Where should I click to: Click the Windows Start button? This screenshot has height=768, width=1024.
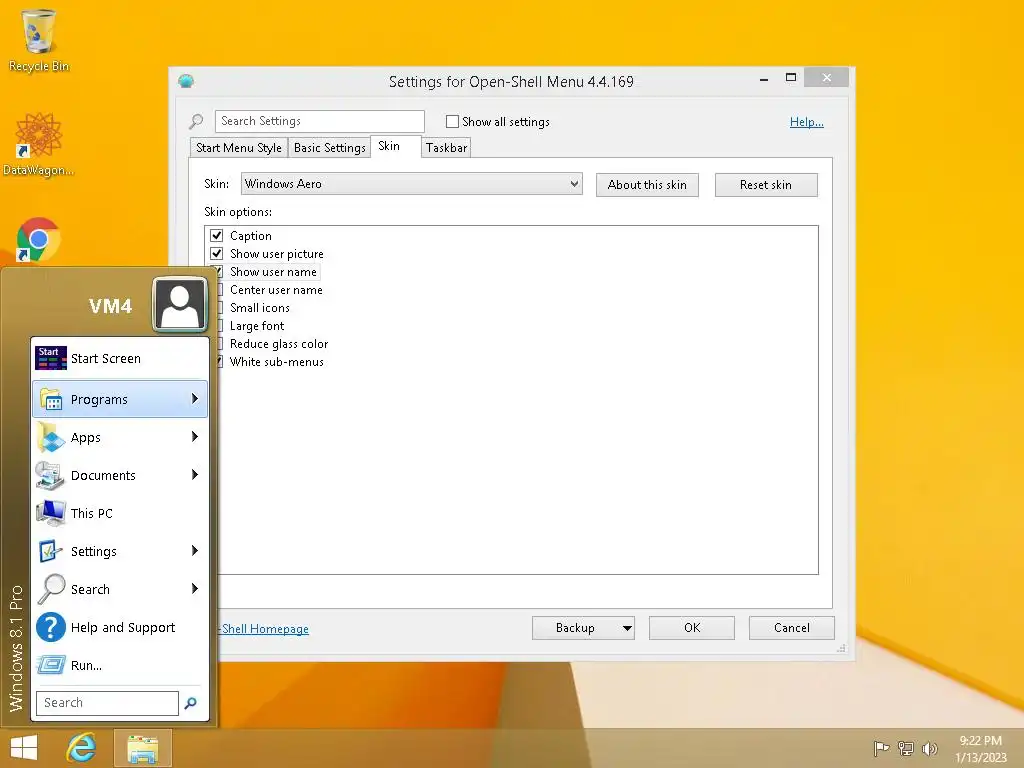24,748
